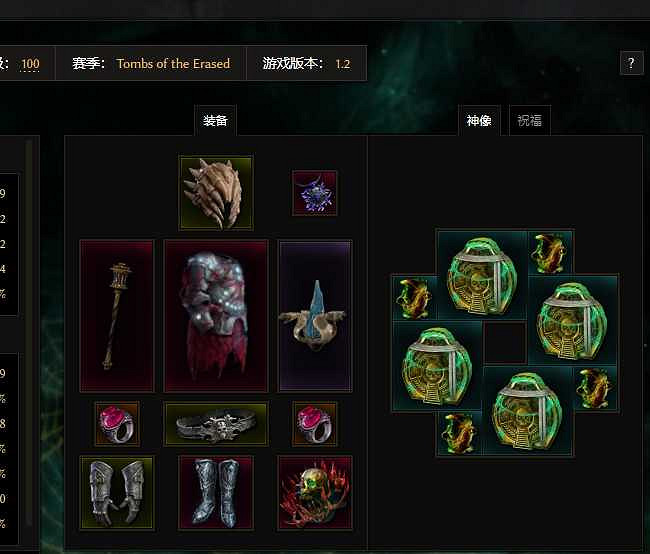Open the 装备 tab
650x554 pixels.
[216, 120]
